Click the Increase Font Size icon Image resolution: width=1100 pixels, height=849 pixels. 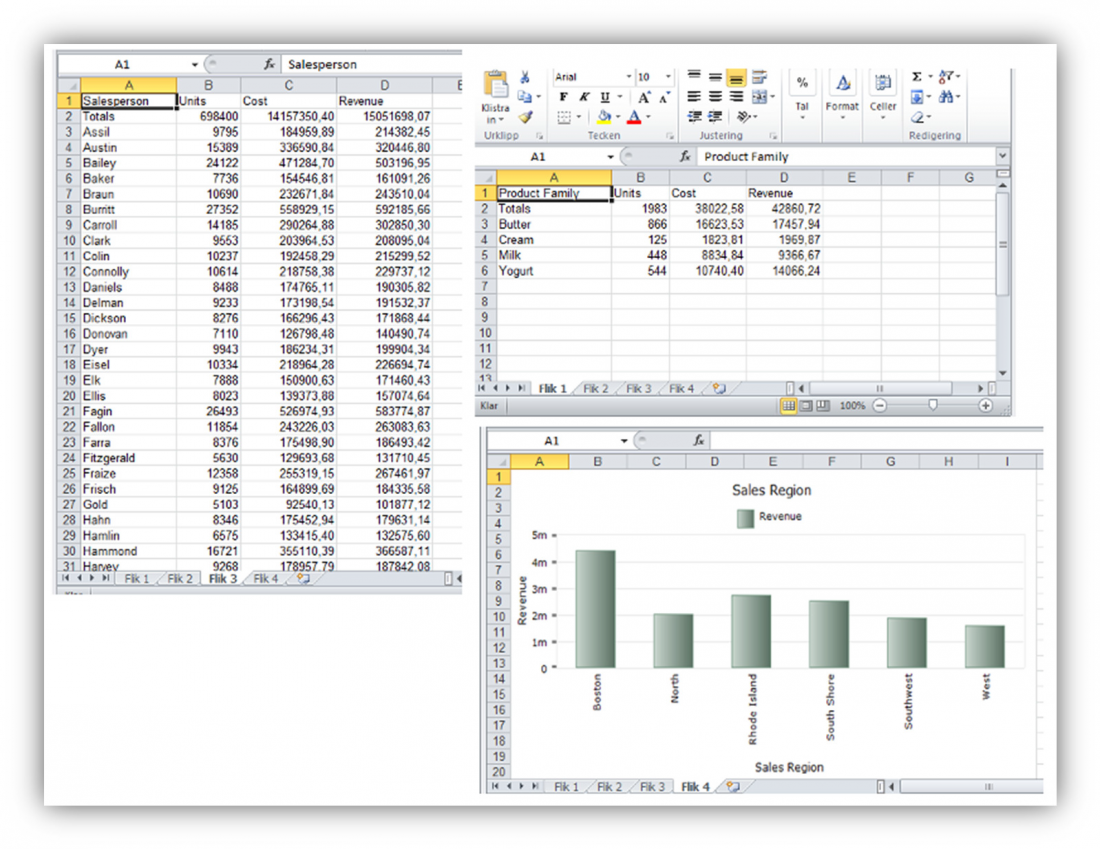tap(643, 97)
